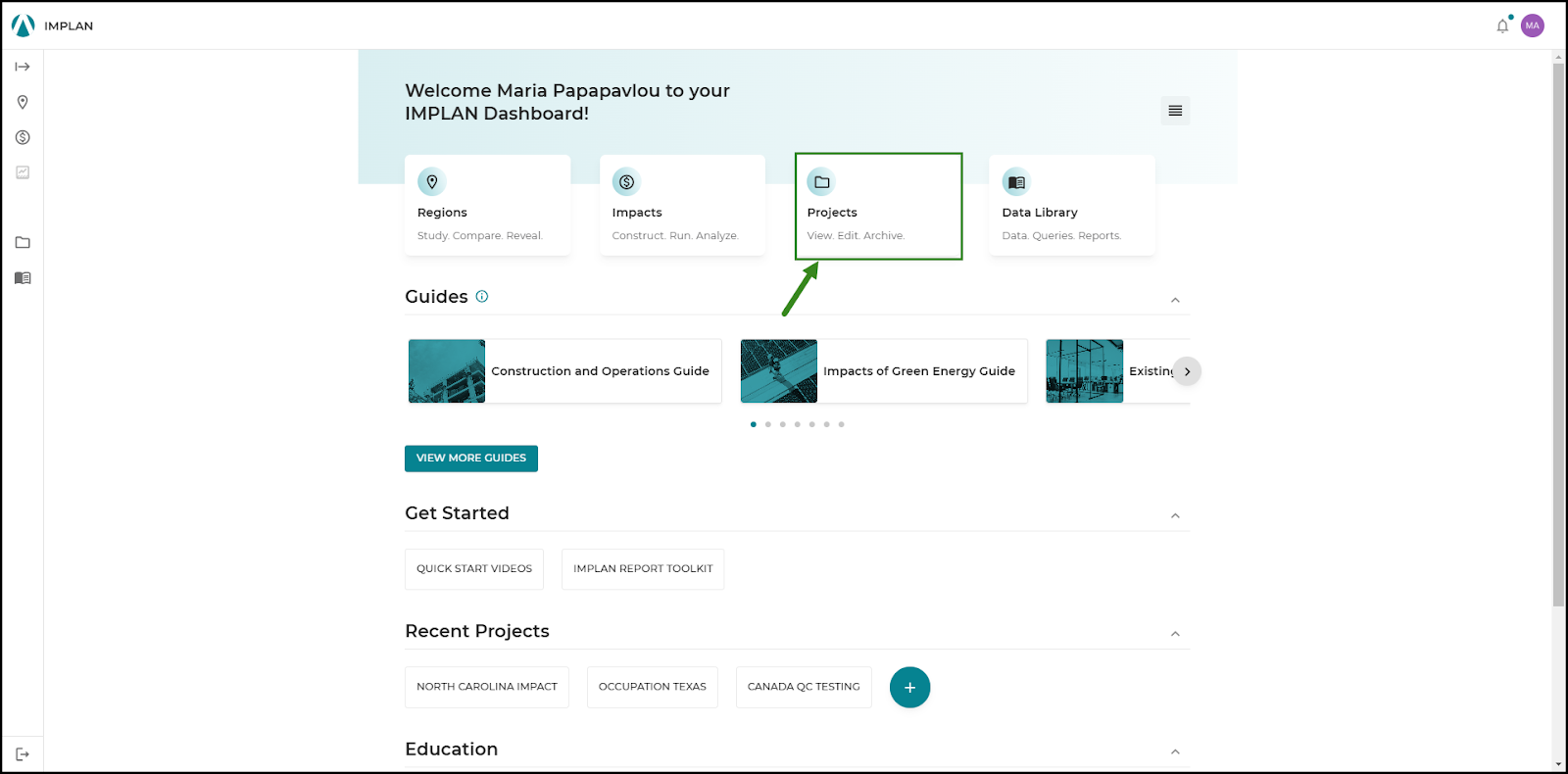Open Quick Start Videos
This screenshot has width=1568, height=774.
pos(474,569)
